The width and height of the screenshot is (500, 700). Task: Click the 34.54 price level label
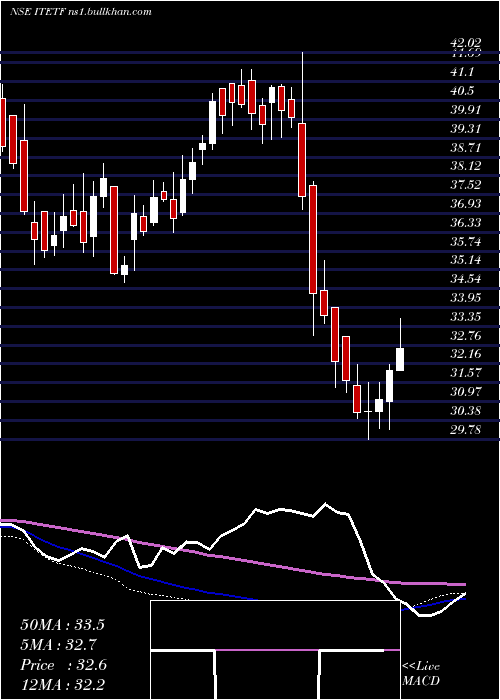(466, 279)
